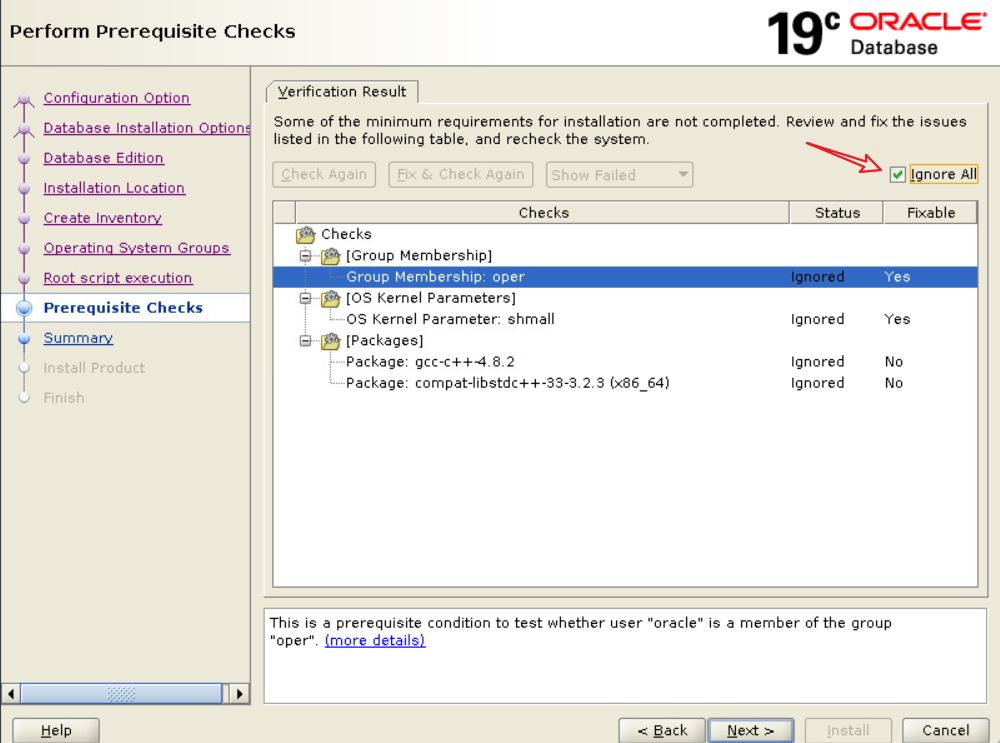1000x743 pixels.
Task: Open the Root script execution step
Action: point(118,278)
